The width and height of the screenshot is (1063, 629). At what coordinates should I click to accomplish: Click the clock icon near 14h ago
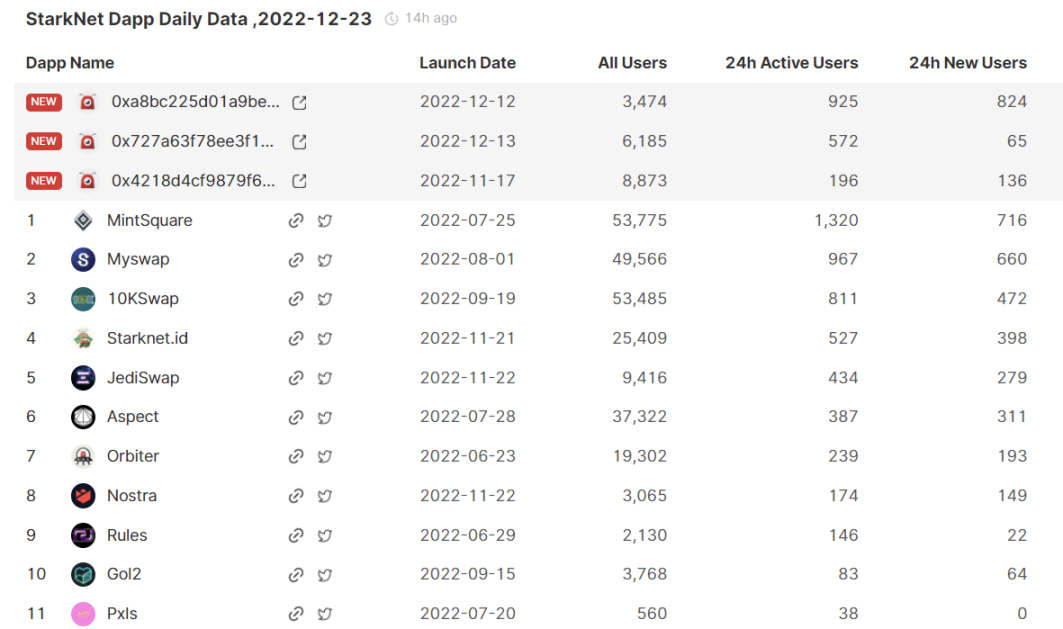(391, 19)
